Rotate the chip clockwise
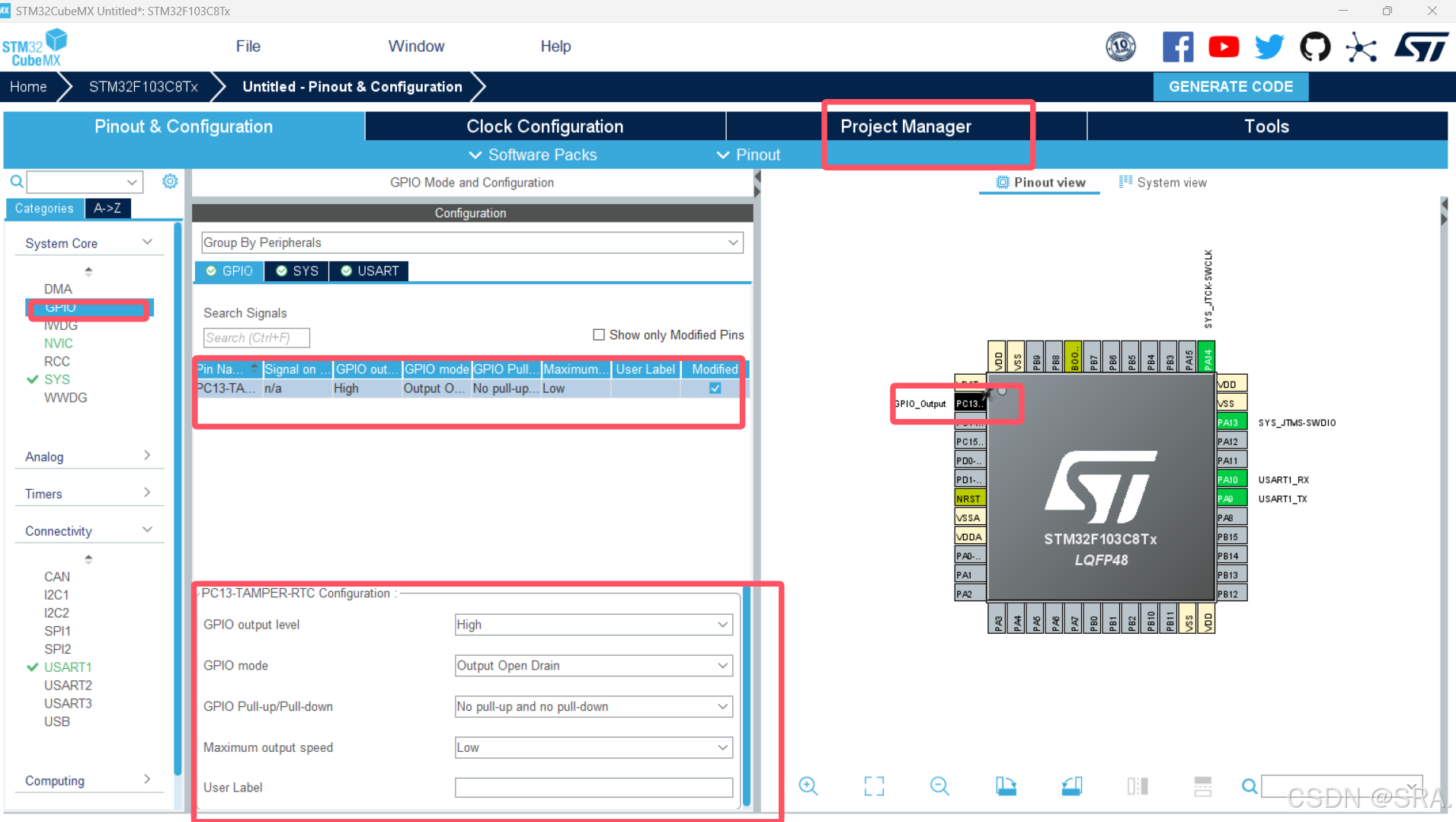The image size is (1456, 822). [x=1006, y=785]
